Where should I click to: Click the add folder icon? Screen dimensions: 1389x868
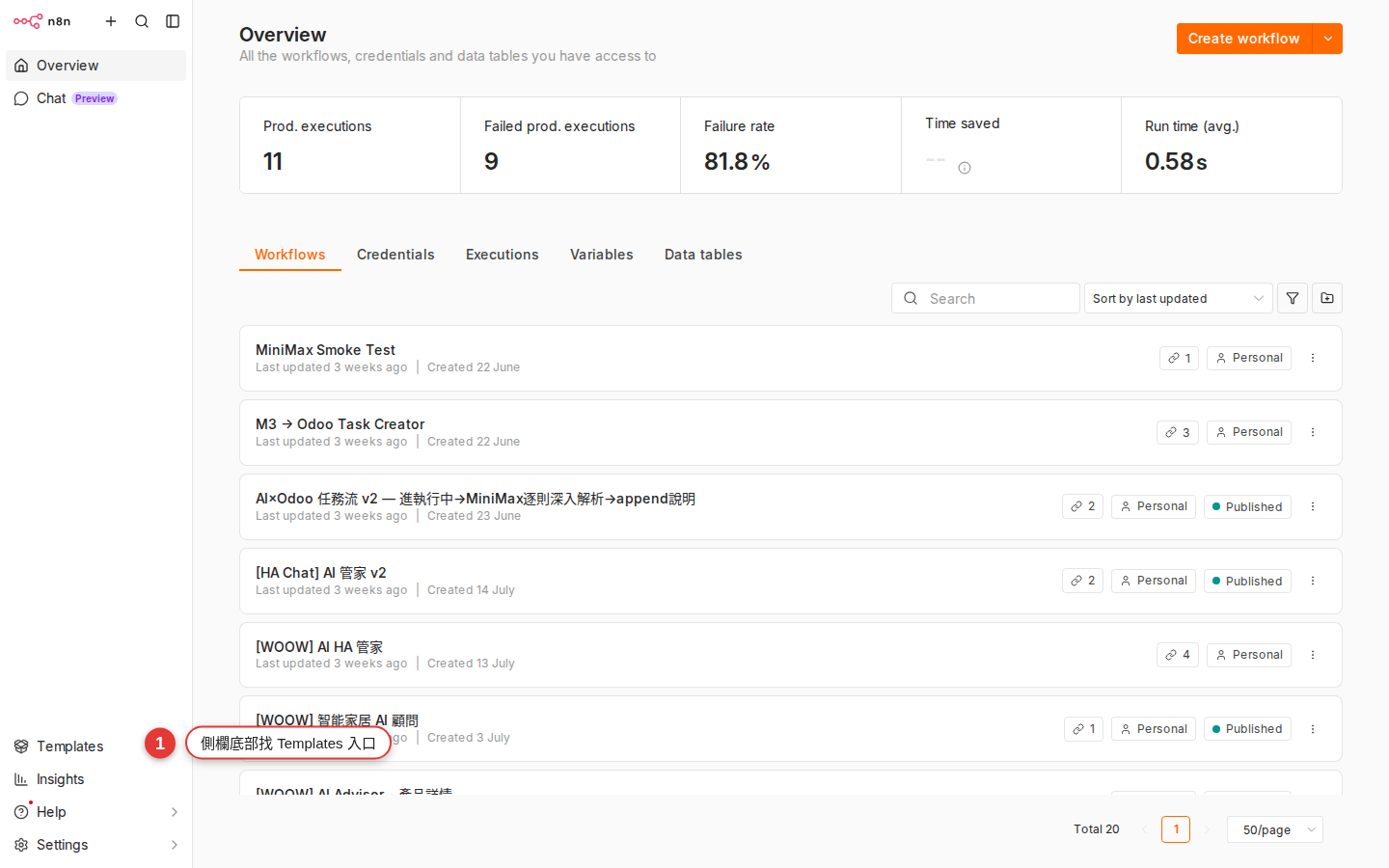[1327, 299]
